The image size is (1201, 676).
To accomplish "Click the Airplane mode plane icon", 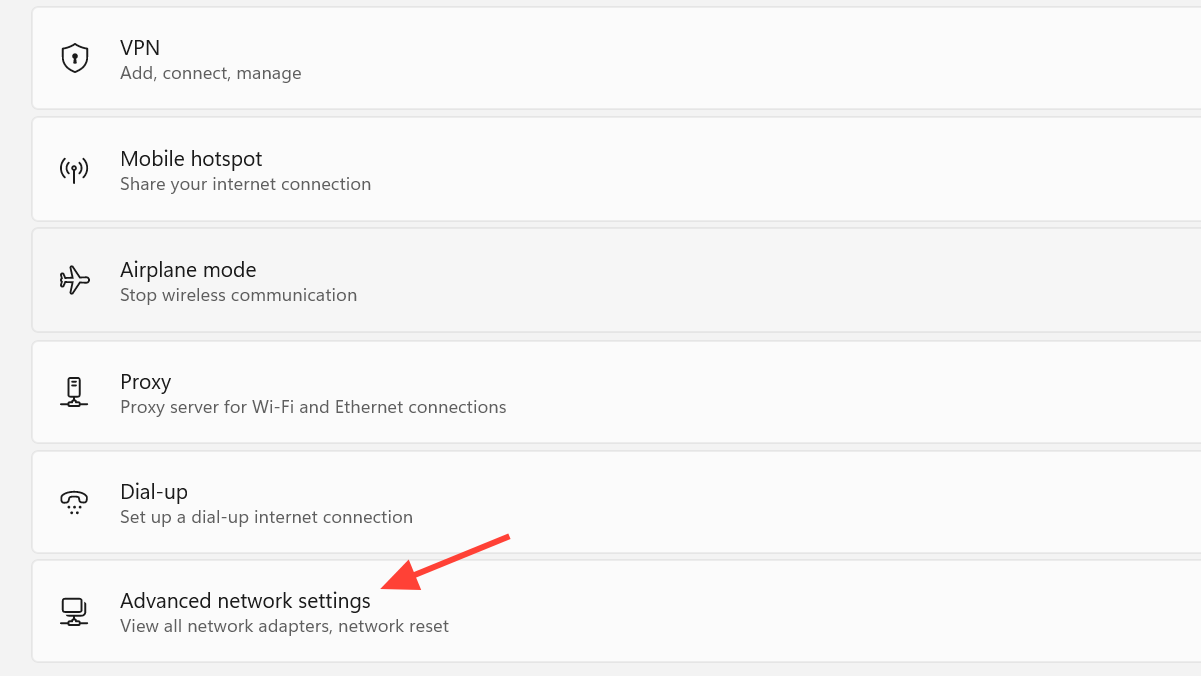I will (x=75, y=280).
